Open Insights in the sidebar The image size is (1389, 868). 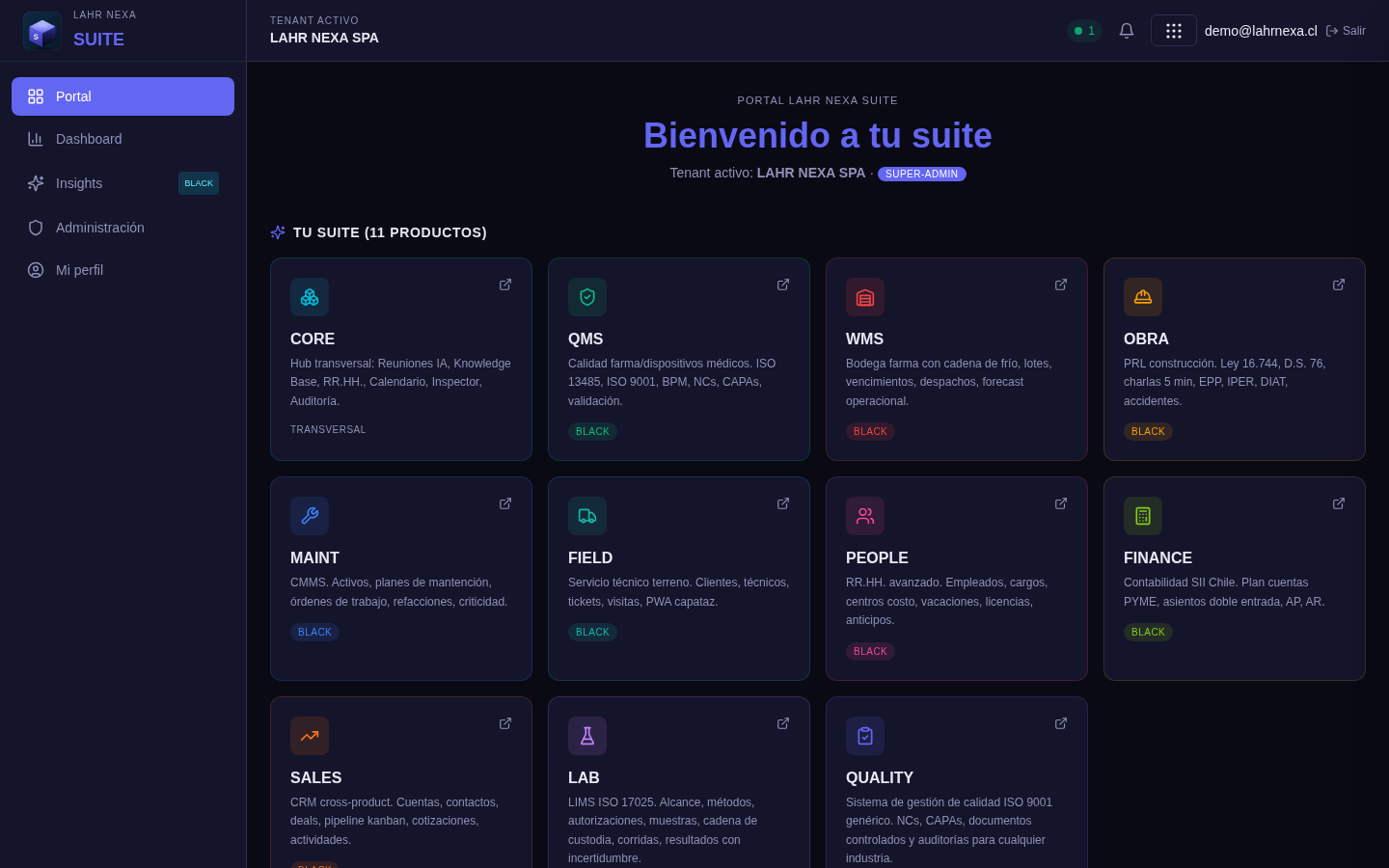[x=123, y=183]
